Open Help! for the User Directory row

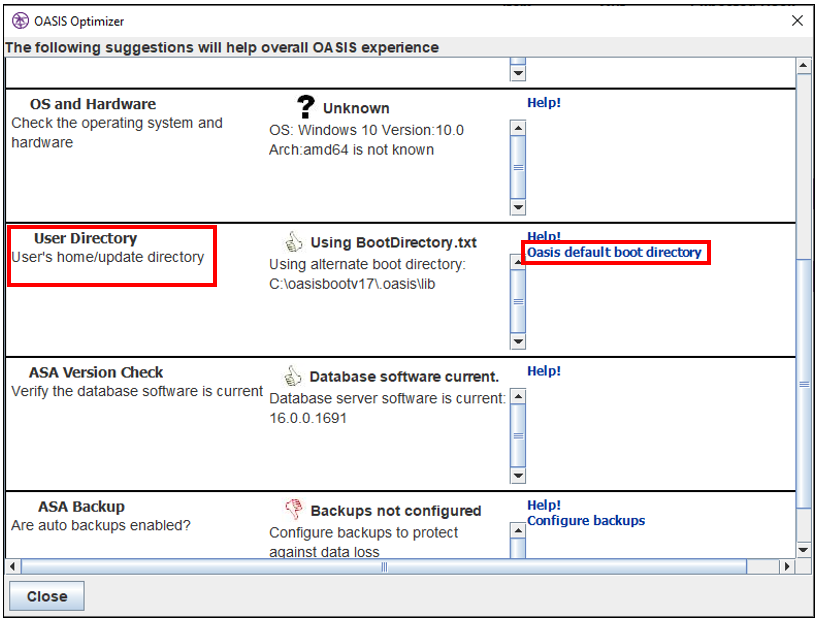[544, 236]
